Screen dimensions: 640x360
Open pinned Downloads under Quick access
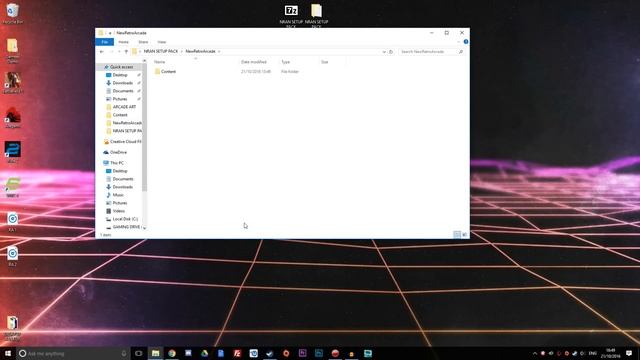pyautogui.click(x=122, y=83)
